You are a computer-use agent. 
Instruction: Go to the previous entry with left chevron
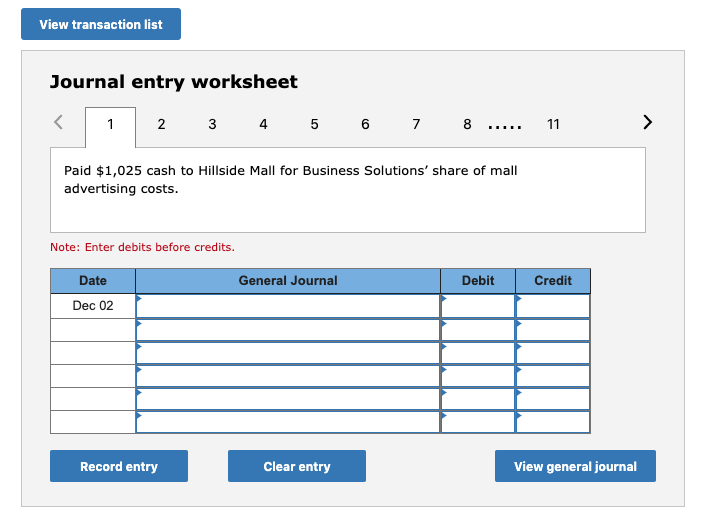[x=58, y=122]
